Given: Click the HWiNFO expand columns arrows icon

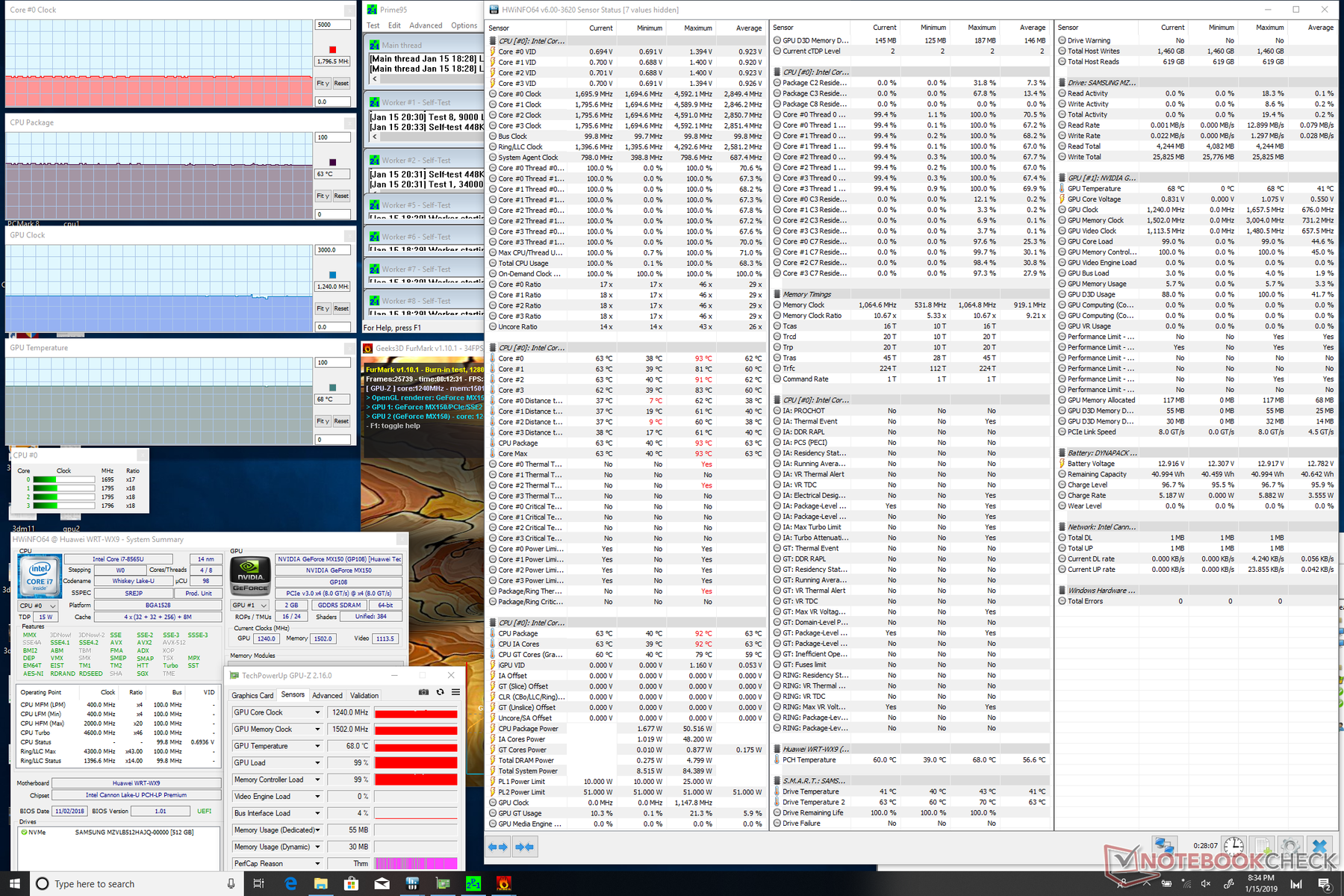Looking at the screenshot, I should (497, 847).
